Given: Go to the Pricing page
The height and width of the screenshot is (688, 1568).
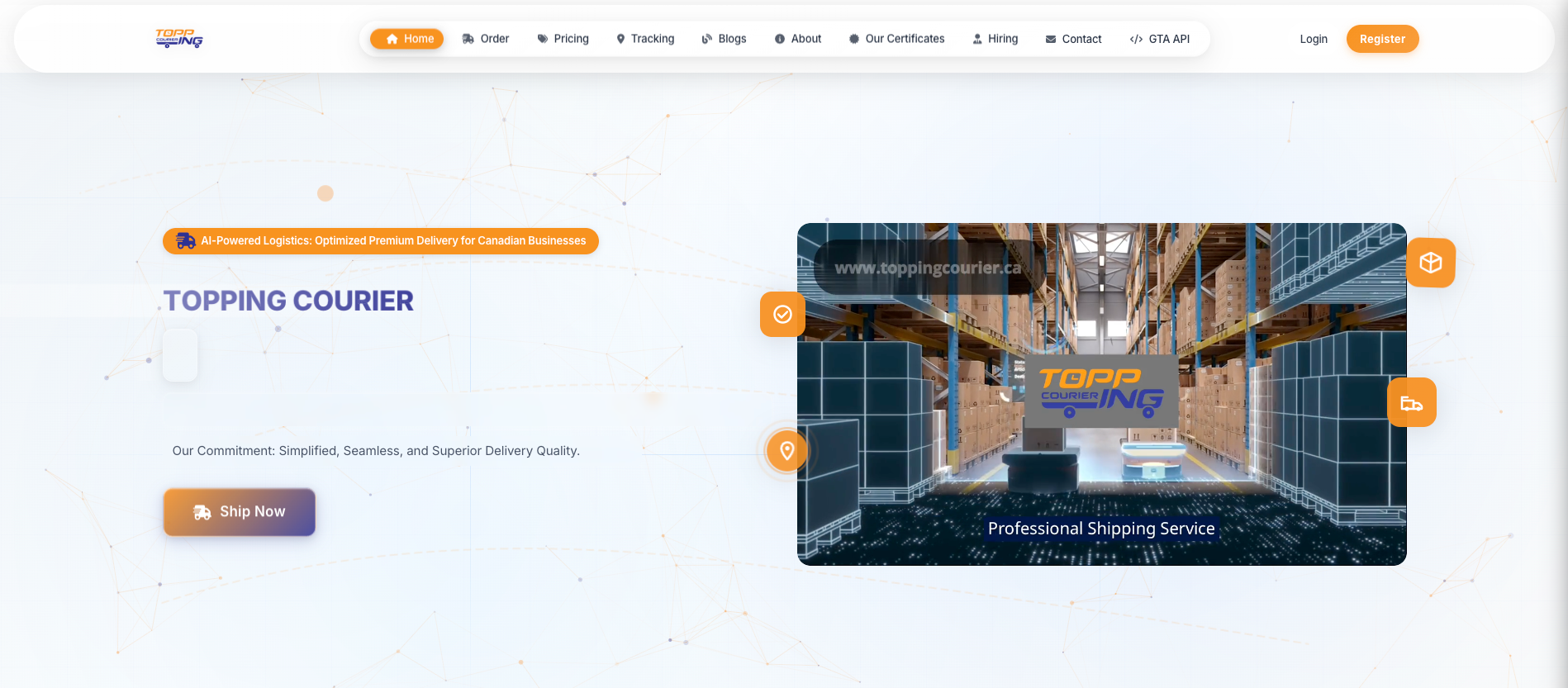Looking at the screenshot, I should coord(563,39).
